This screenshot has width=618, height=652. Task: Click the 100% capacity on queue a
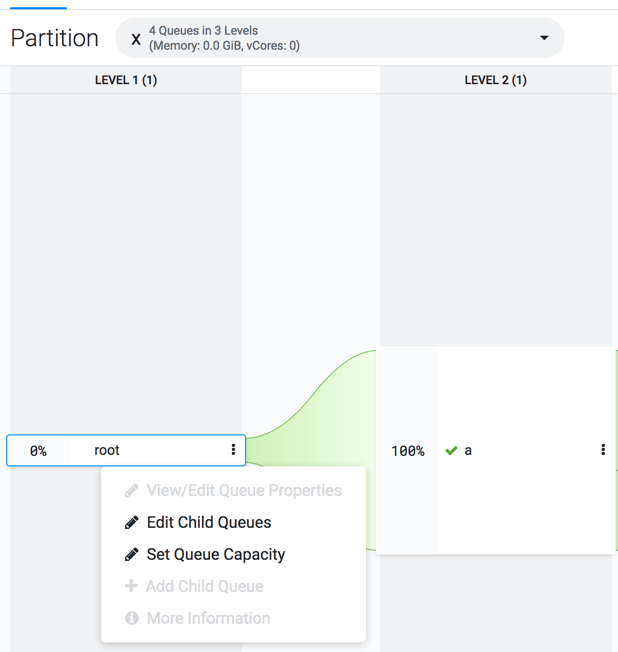[x=408, y=451]
